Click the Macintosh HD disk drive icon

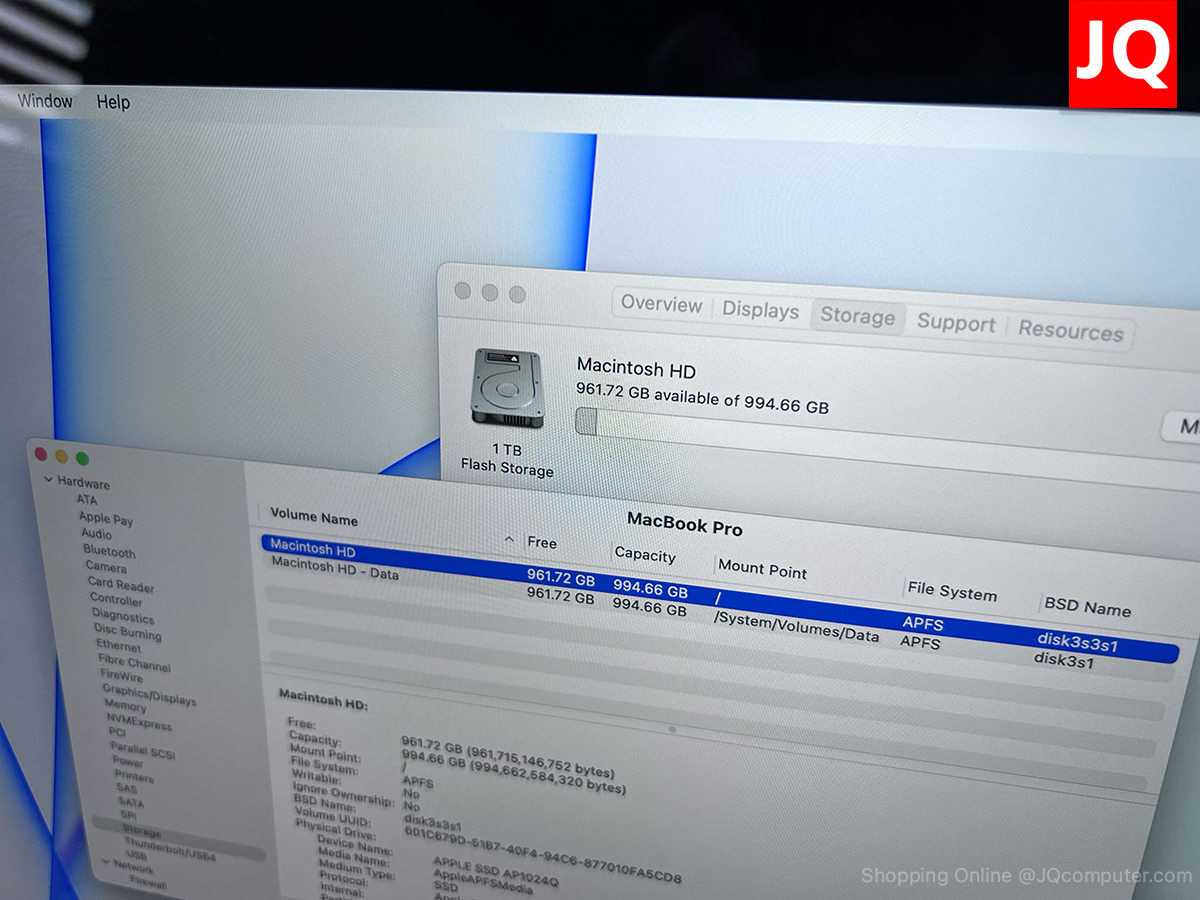coord(508,388)
